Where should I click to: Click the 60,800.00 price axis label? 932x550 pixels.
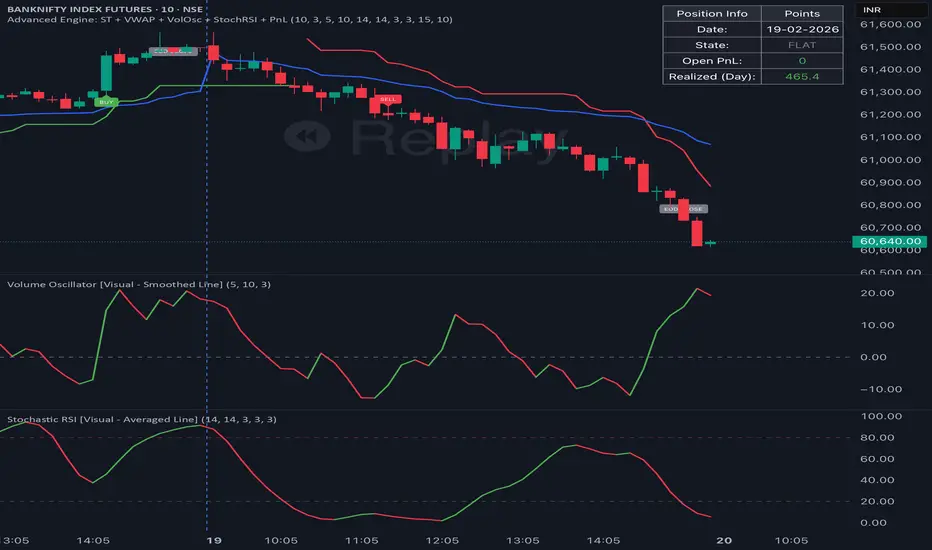coord(890,205)
